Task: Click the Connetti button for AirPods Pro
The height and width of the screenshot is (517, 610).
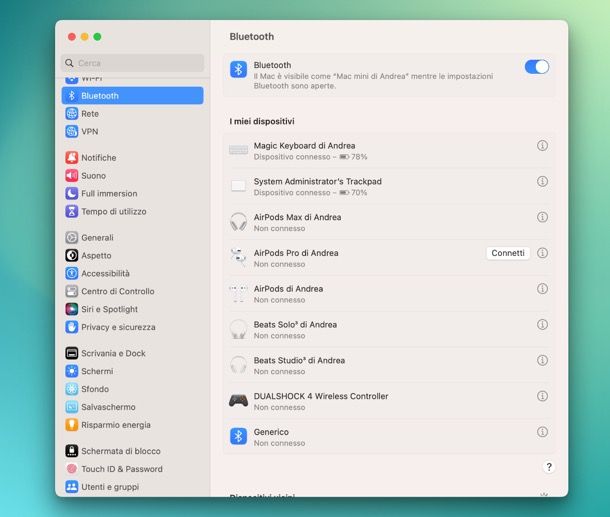Action: (x=508, y=253)
